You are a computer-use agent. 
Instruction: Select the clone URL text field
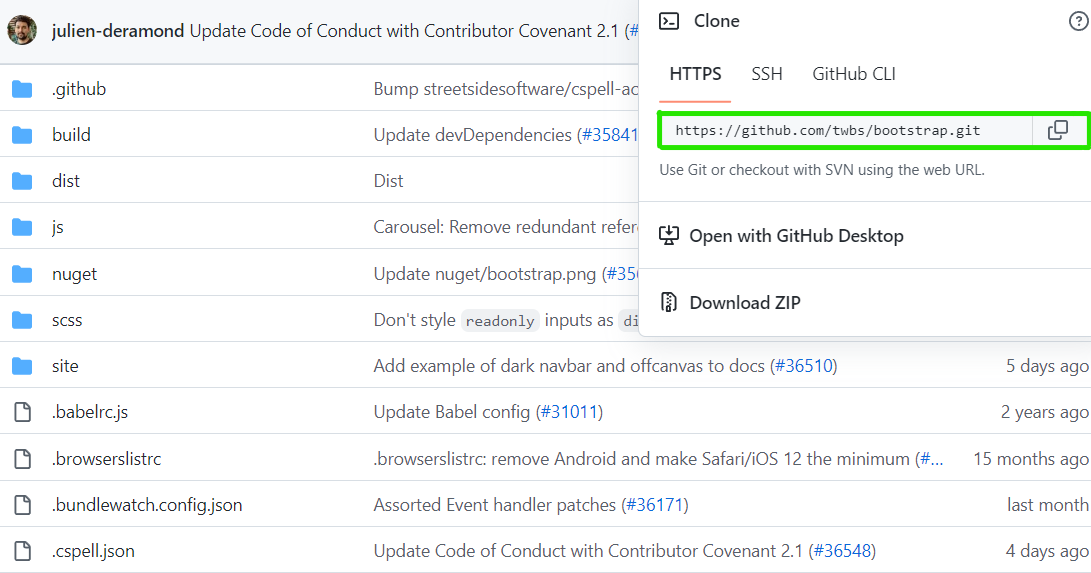tap(847, 130)
